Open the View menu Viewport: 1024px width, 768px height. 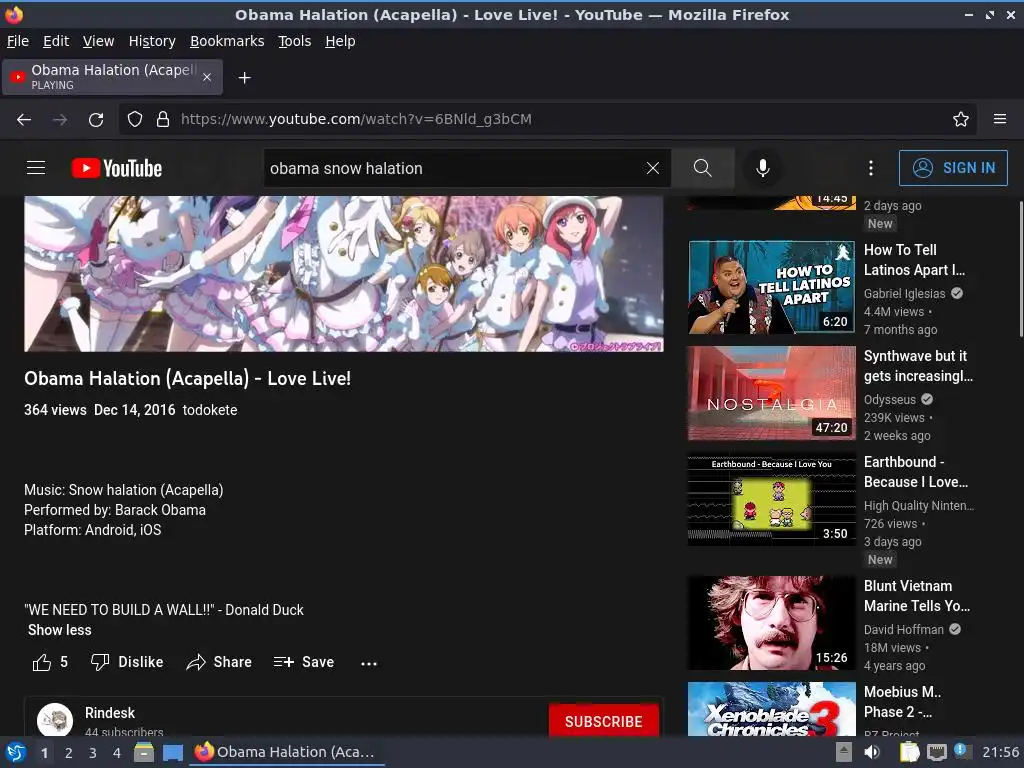pyautogui.click(x=98, y=41)
